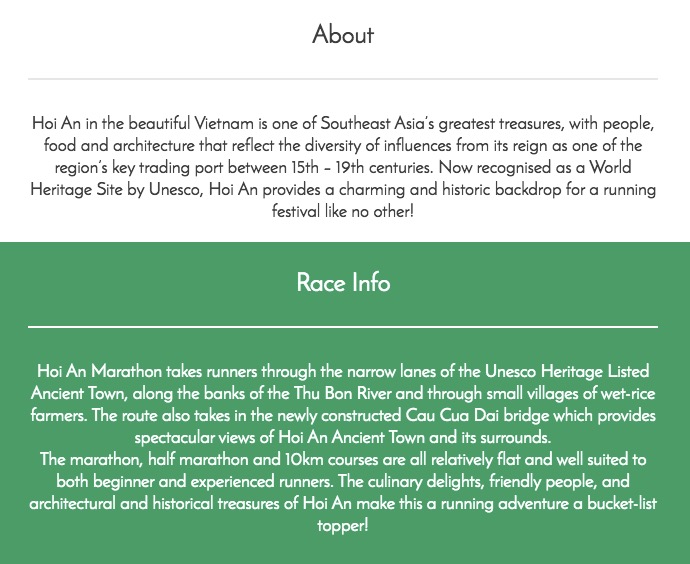The height and width of the screenshot is (564, 690).
Task: Click 'spectacular views of Hoi An Ancient Town'
Action: tap(279, 438)
